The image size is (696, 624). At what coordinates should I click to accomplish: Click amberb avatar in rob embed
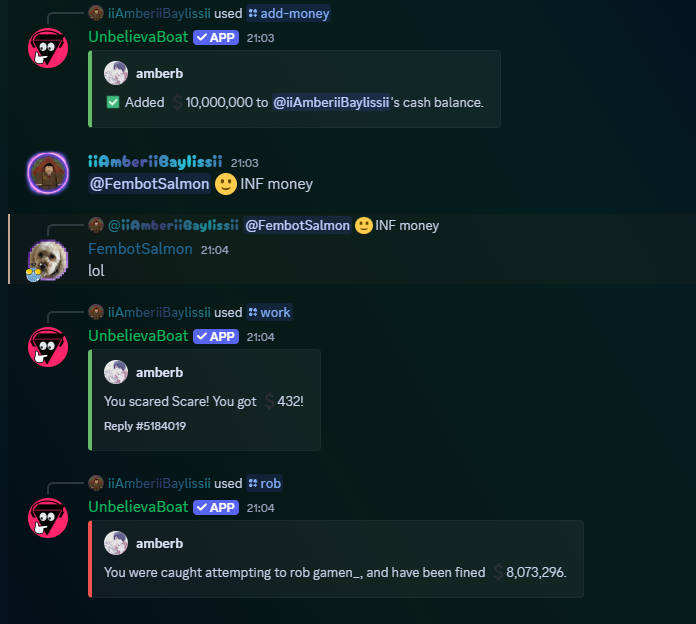pyautogui.click(x=116, y=543)
